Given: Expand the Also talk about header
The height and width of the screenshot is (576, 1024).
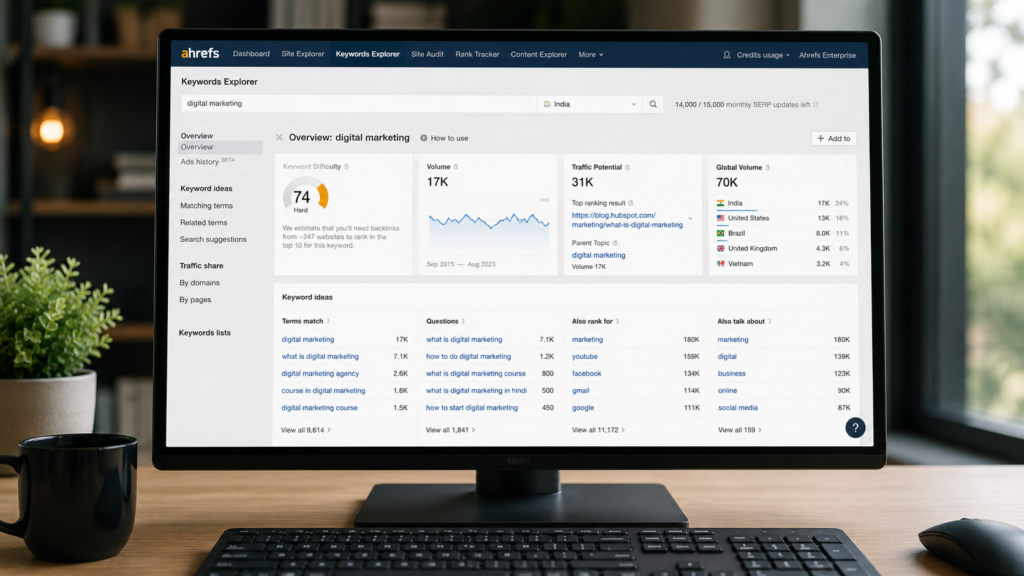Looking at the screenshot, I should point(744,321).
